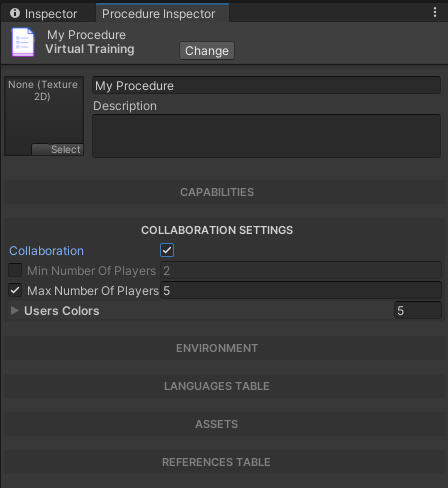Screen dimensions: 448x488
Task: Click Select on the Texture 2D slot
Action: pos(57,149)
